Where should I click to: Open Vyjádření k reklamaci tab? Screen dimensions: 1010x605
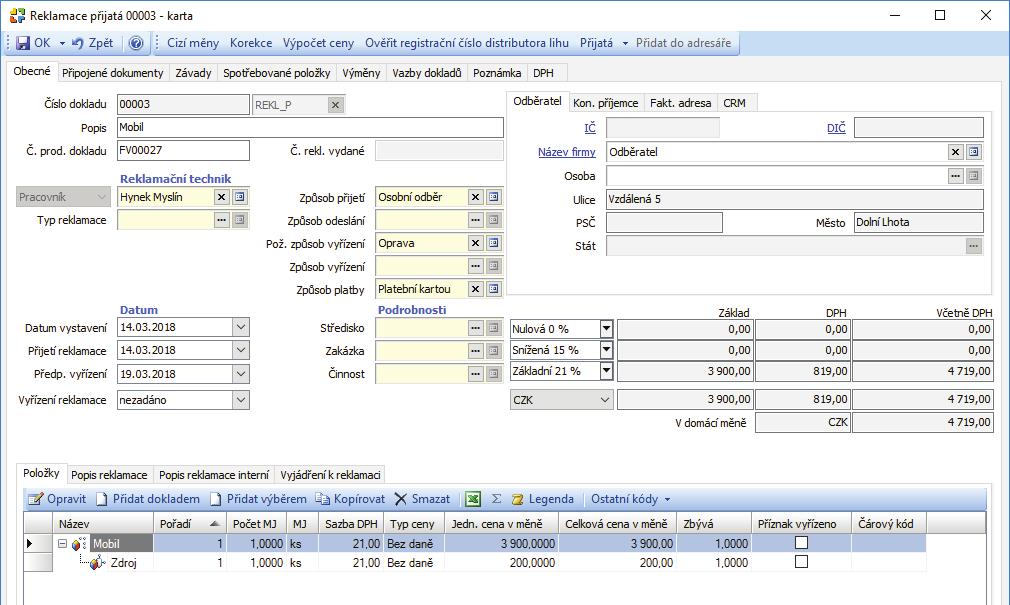[x=330, y=475]
